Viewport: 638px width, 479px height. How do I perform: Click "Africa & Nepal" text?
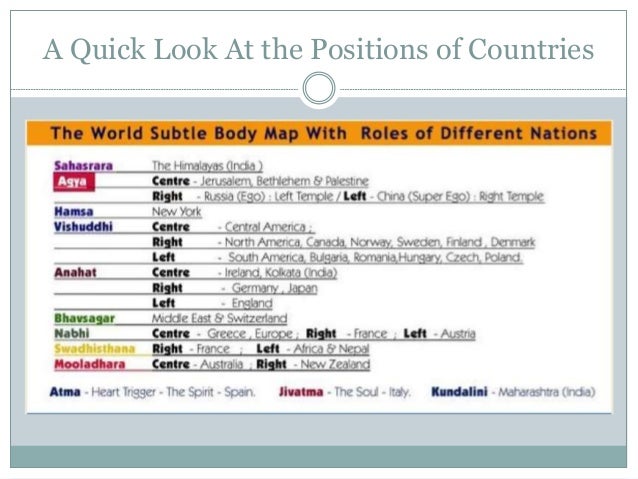coord(331,349)
